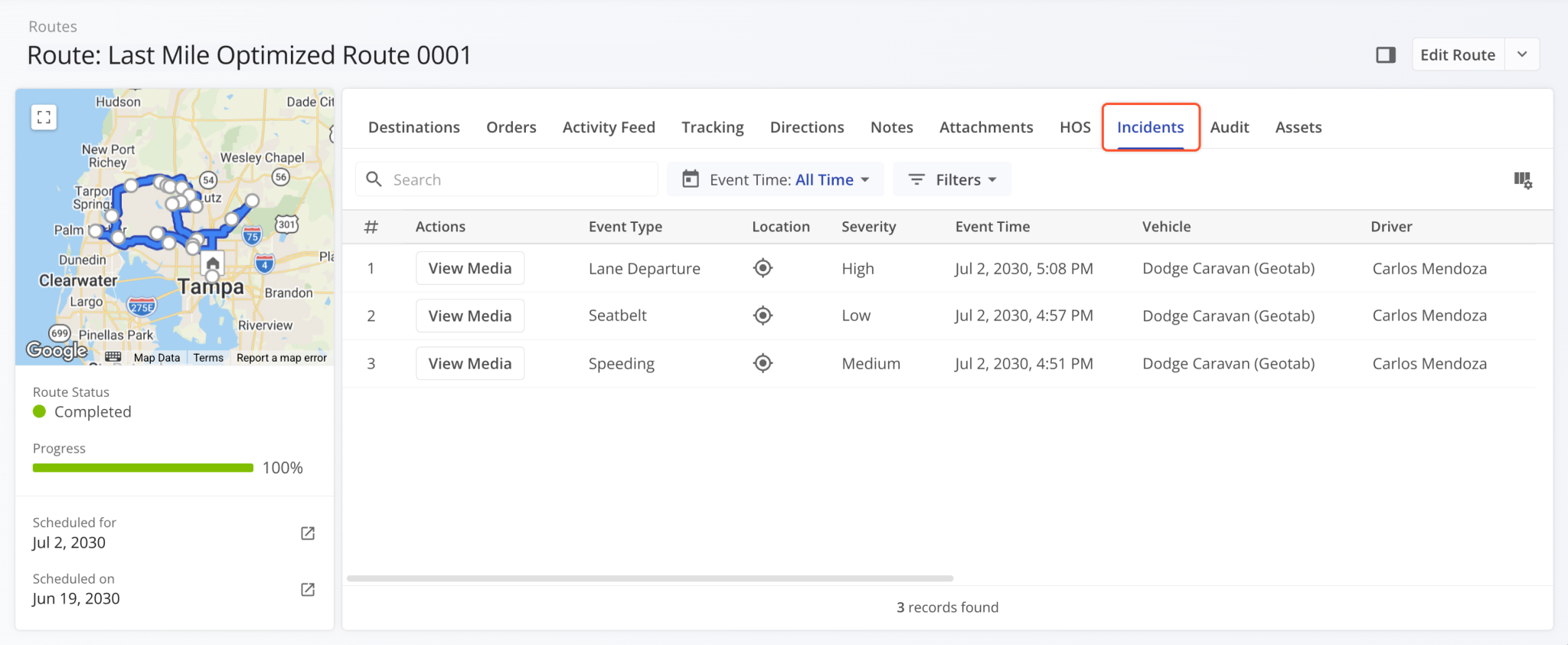This screenshot has height=645, width=1568.
Task: Click the horizontal table scrollbar
Action: pyautogui.click(x=650, y=578)
